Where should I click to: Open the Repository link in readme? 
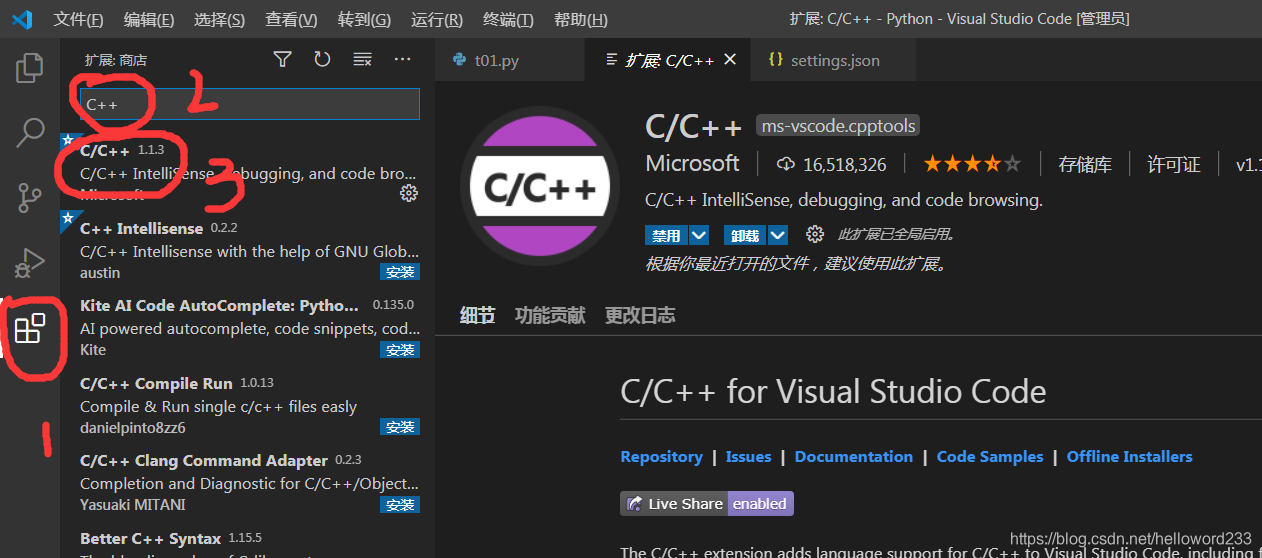[x=661, y=457]
